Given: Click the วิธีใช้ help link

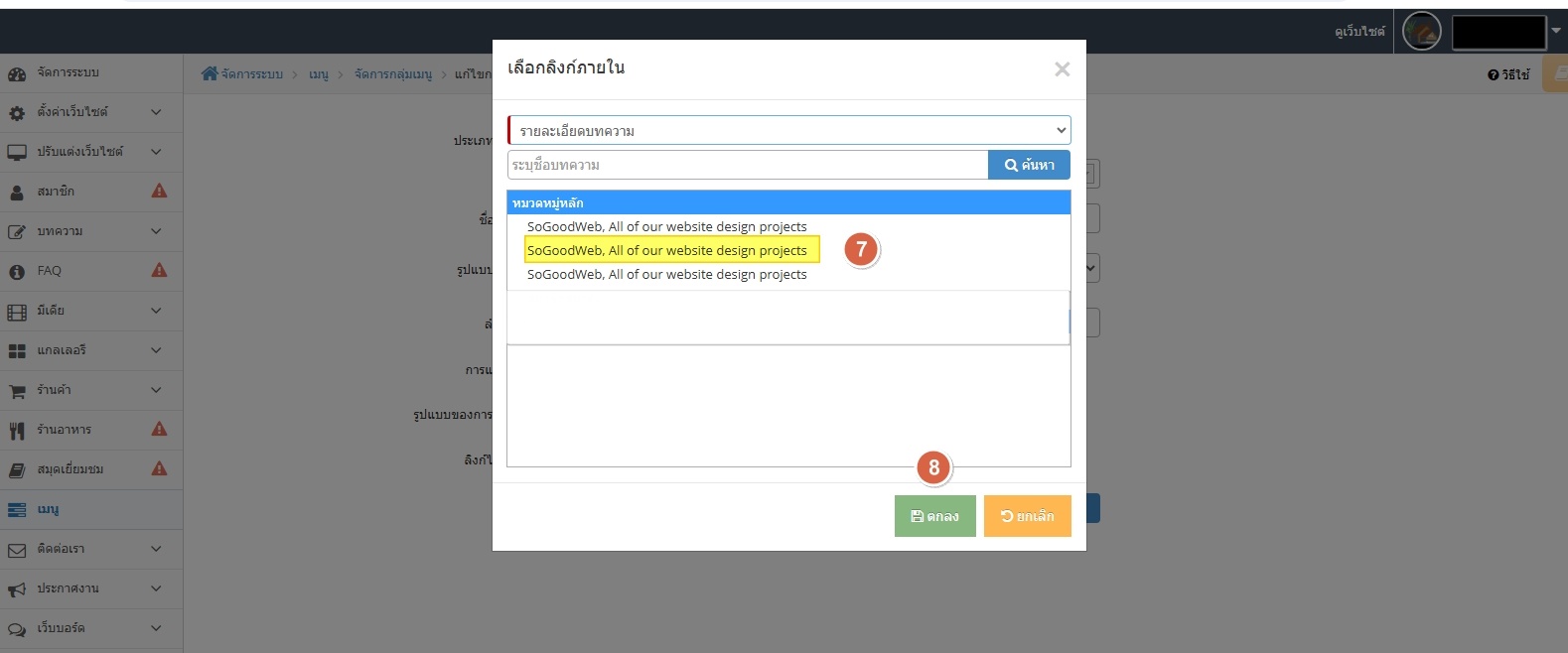Looking at the screenshot, I should click(1508, 74).
